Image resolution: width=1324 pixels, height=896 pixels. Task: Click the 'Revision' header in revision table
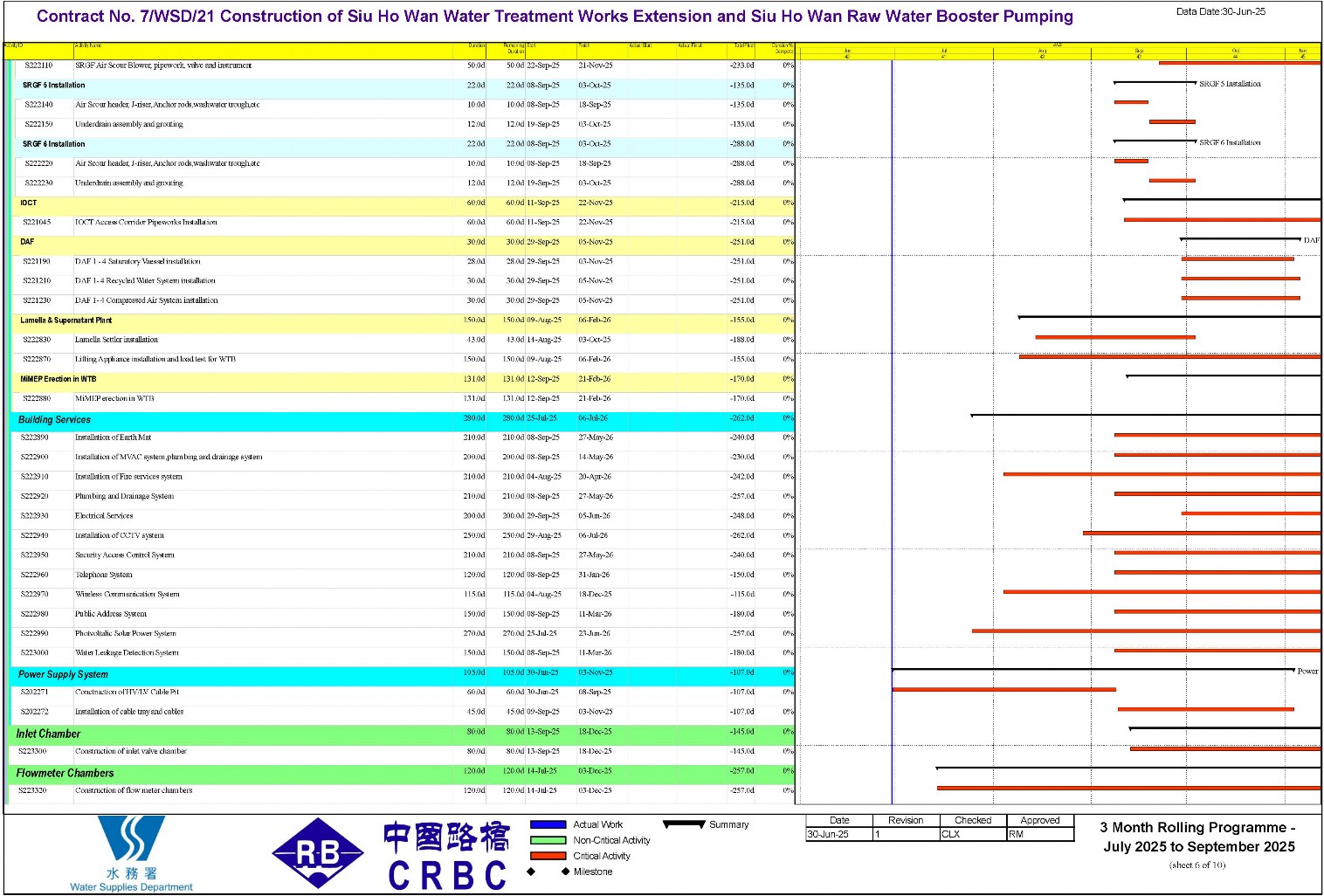(906, 820)
